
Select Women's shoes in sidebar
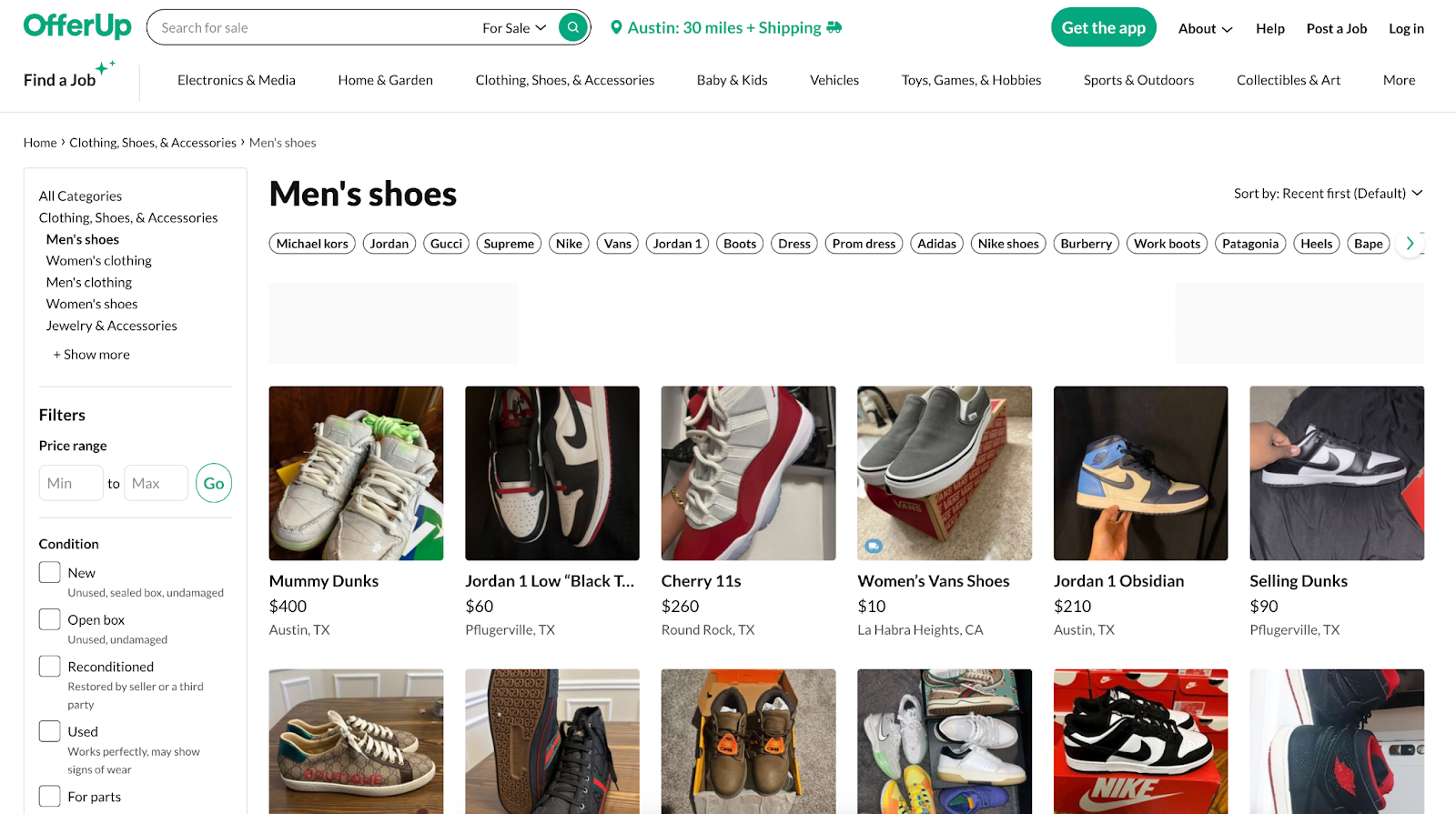tap(92, 305)
